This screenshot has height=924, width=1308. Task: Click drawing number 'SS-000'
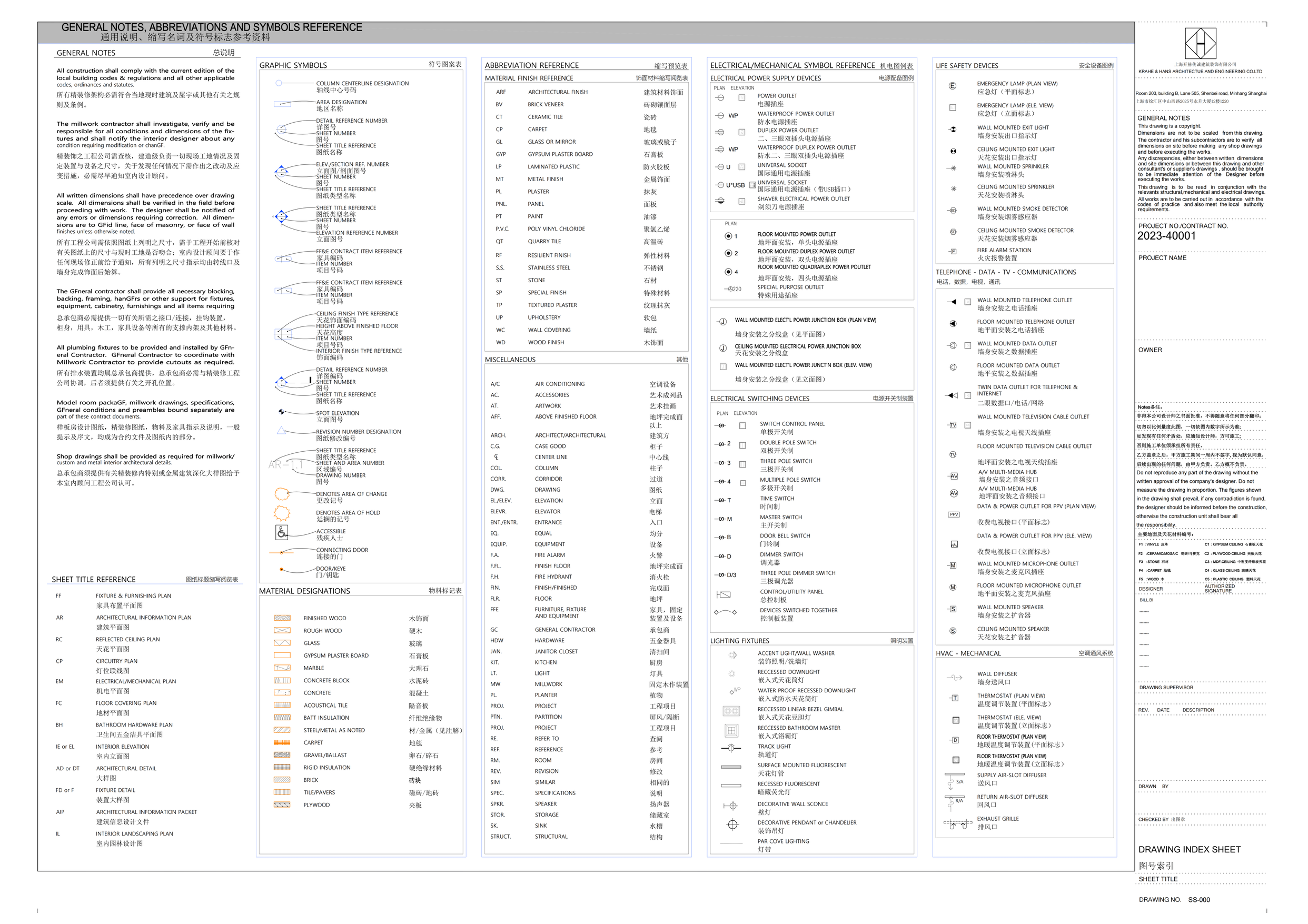click(1198, 900)
